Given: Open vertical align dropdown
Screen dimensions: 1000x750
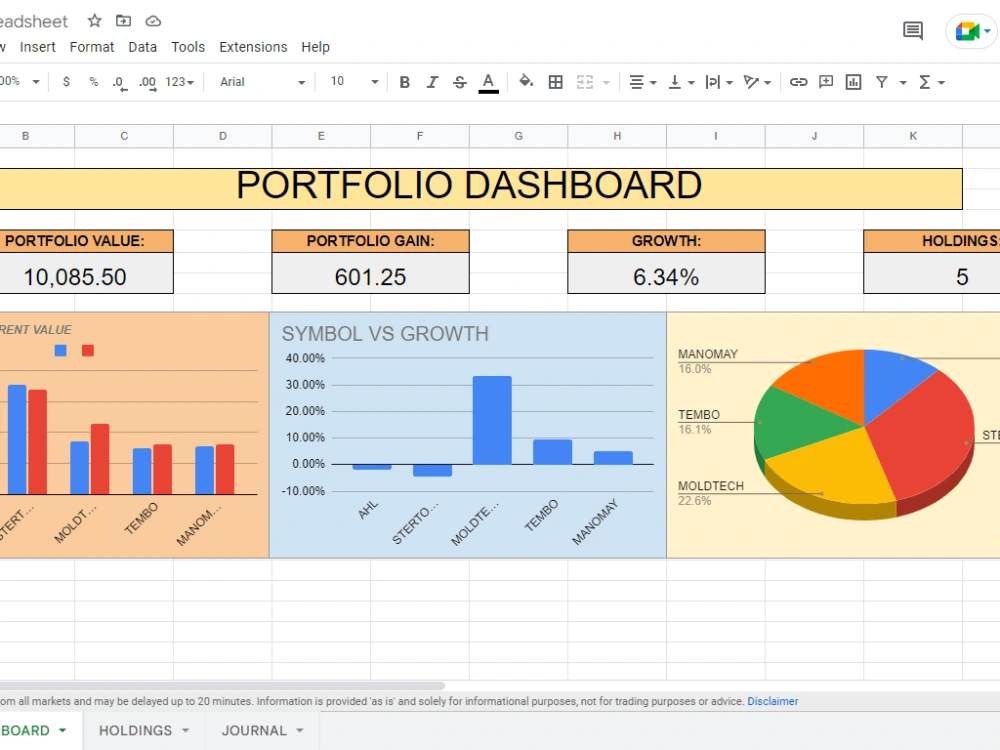Looking at the screenshot, I should click(681, 82).
